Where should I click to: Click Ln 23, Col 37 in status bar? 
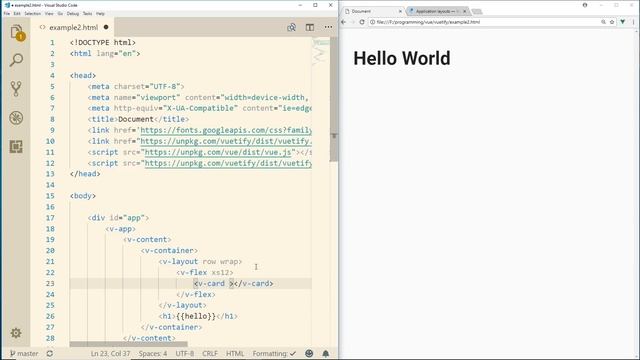coord(110,353)
